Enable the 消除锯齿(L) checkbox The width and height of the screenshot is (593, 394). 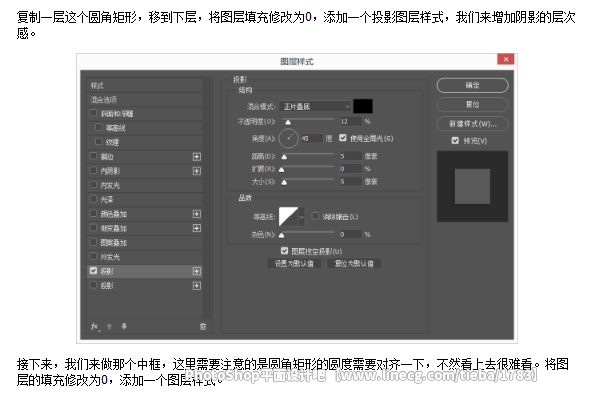tap(315, 216)
